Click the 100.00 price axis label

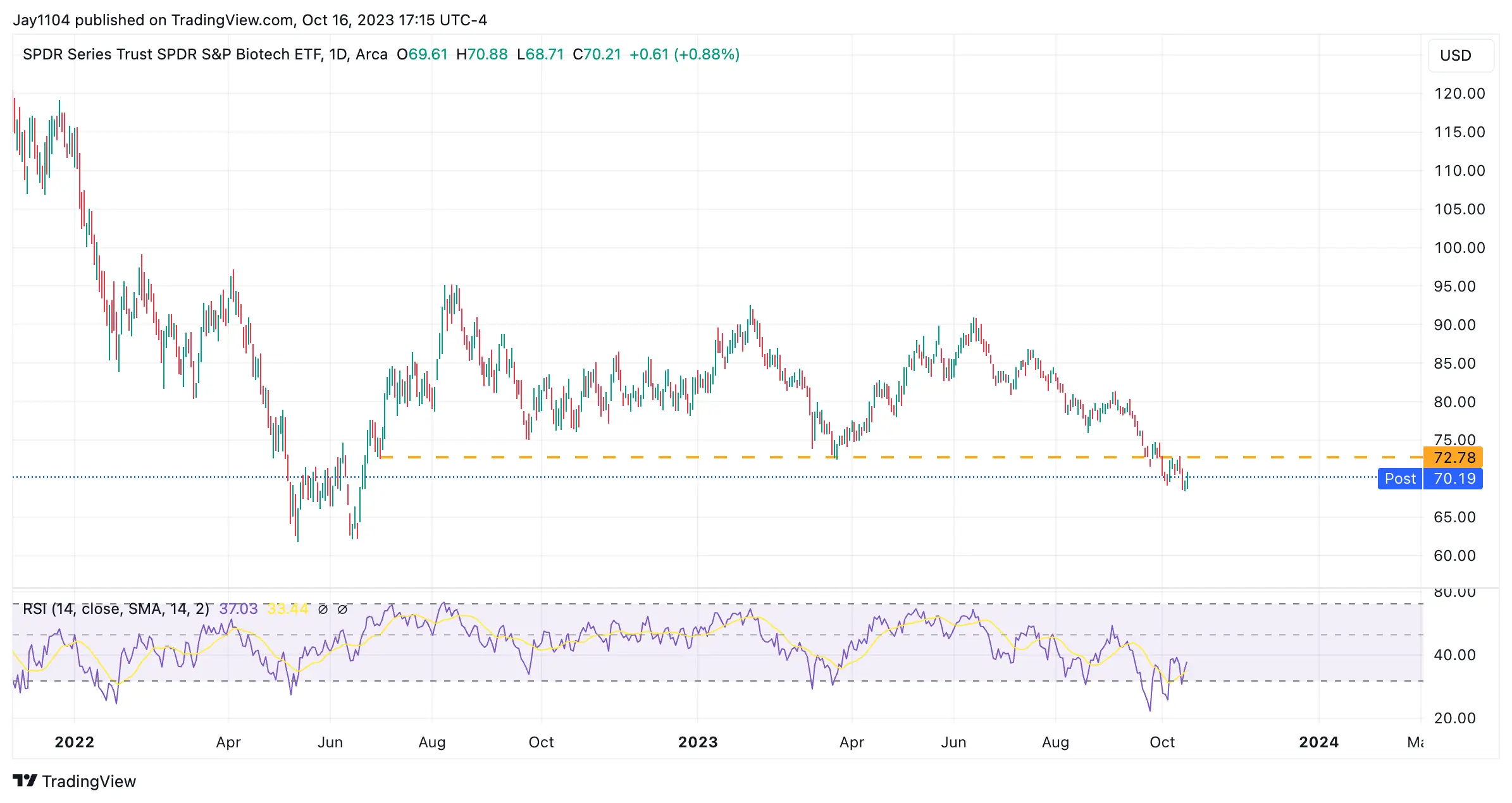pos(1459,248)
